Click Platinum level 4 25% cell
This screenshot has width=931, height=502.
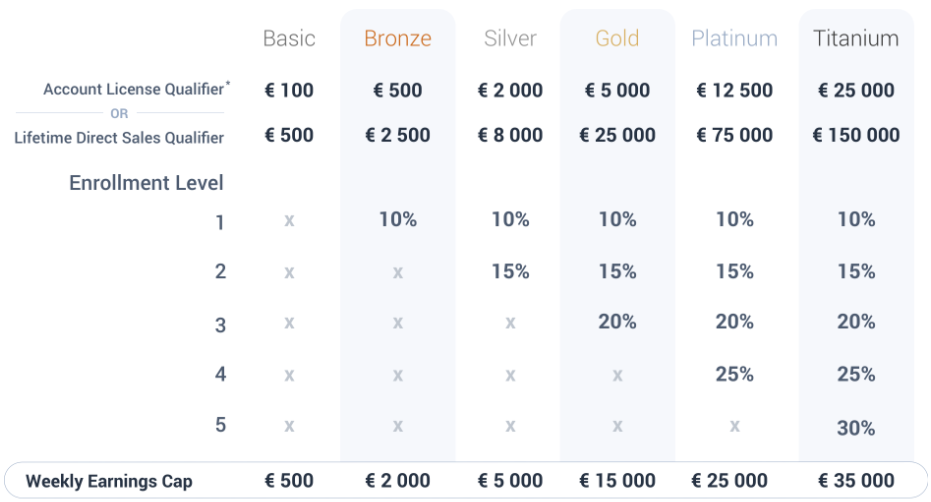[734, 374]
